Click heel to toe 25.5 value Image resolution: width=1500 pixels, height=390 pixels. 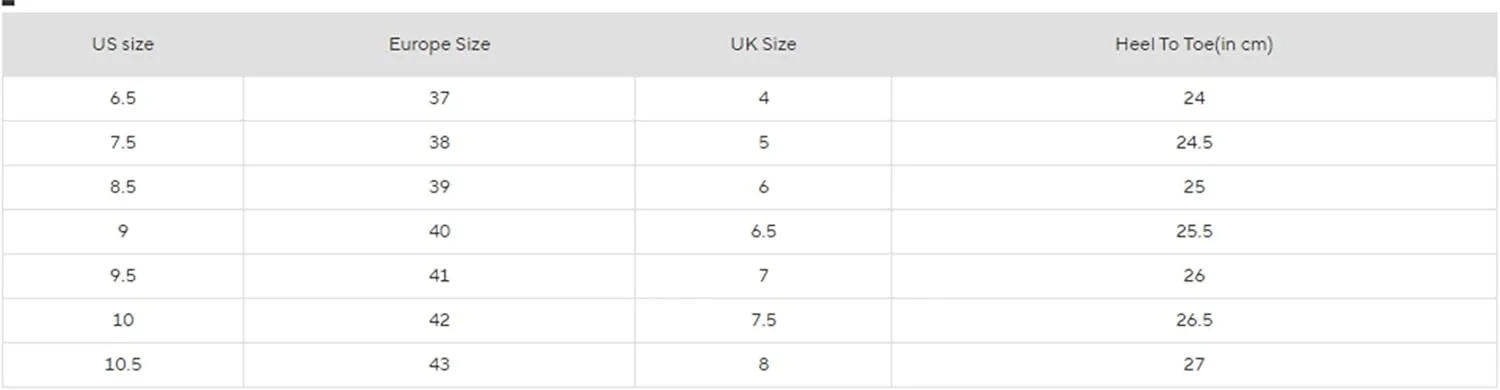pos(1194,231)
